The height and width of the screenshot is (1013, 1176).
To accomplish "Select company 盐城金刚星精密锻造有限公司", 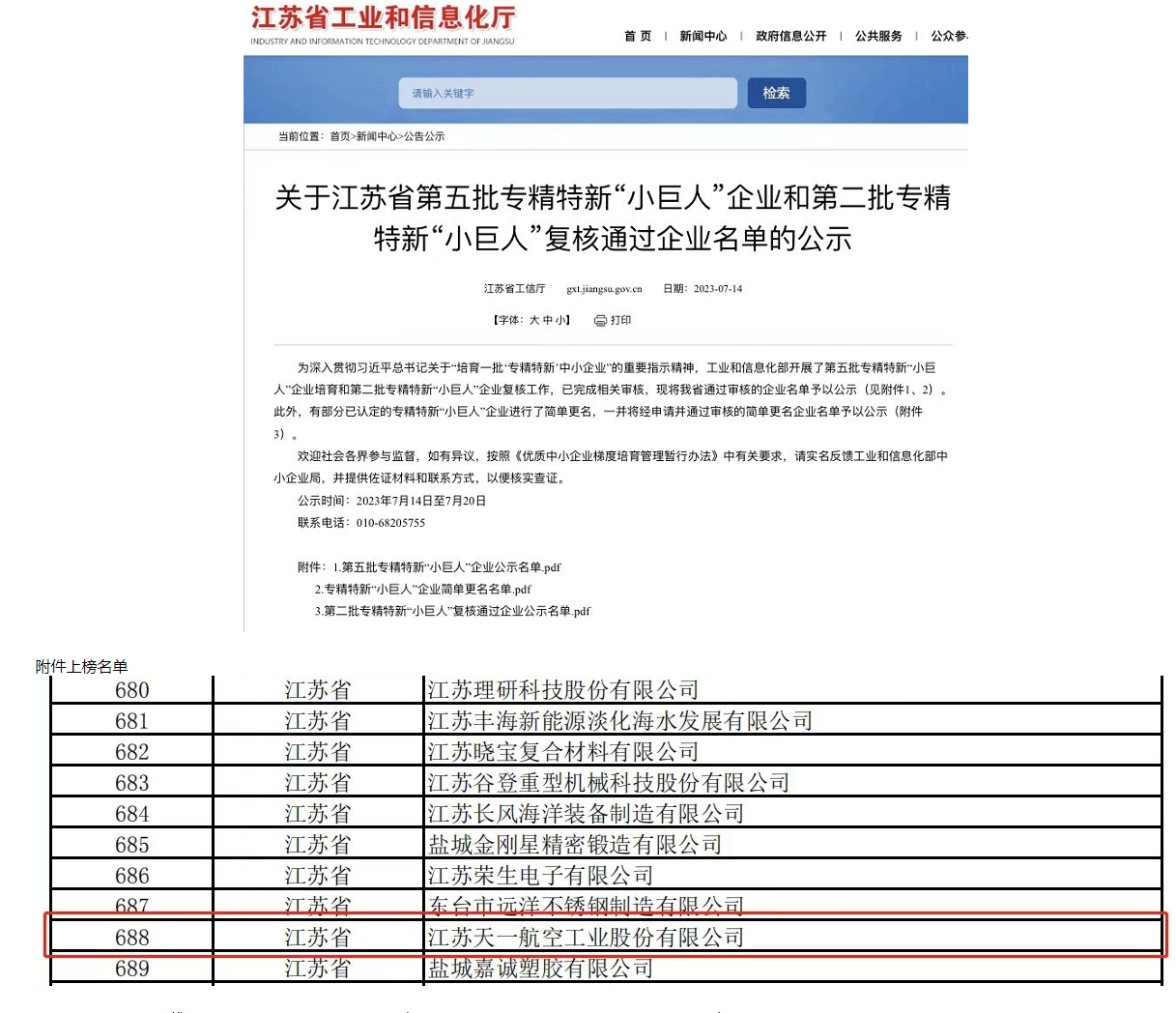I will tap(575, 845).
